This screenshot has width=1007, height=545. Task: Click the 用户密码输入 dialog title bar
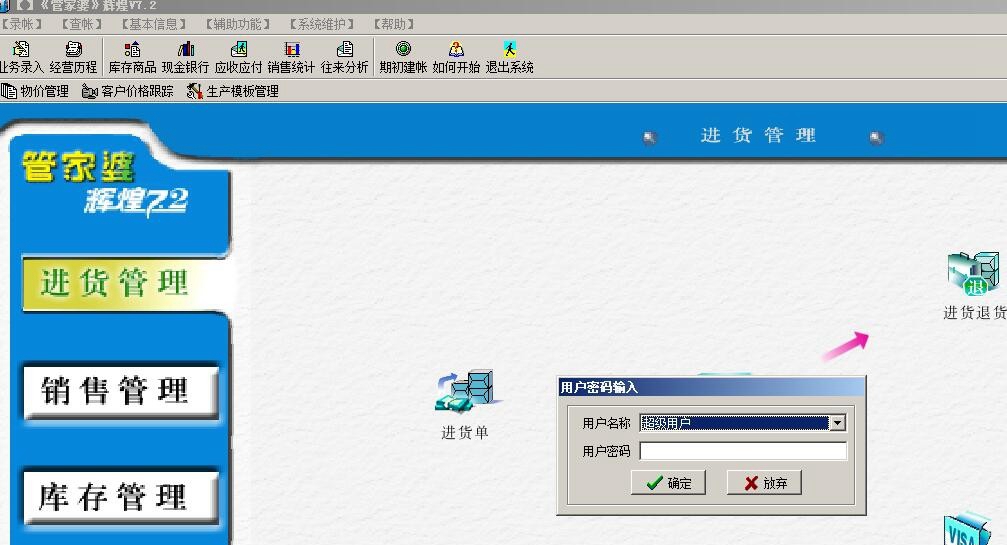[x=711, y=387]
